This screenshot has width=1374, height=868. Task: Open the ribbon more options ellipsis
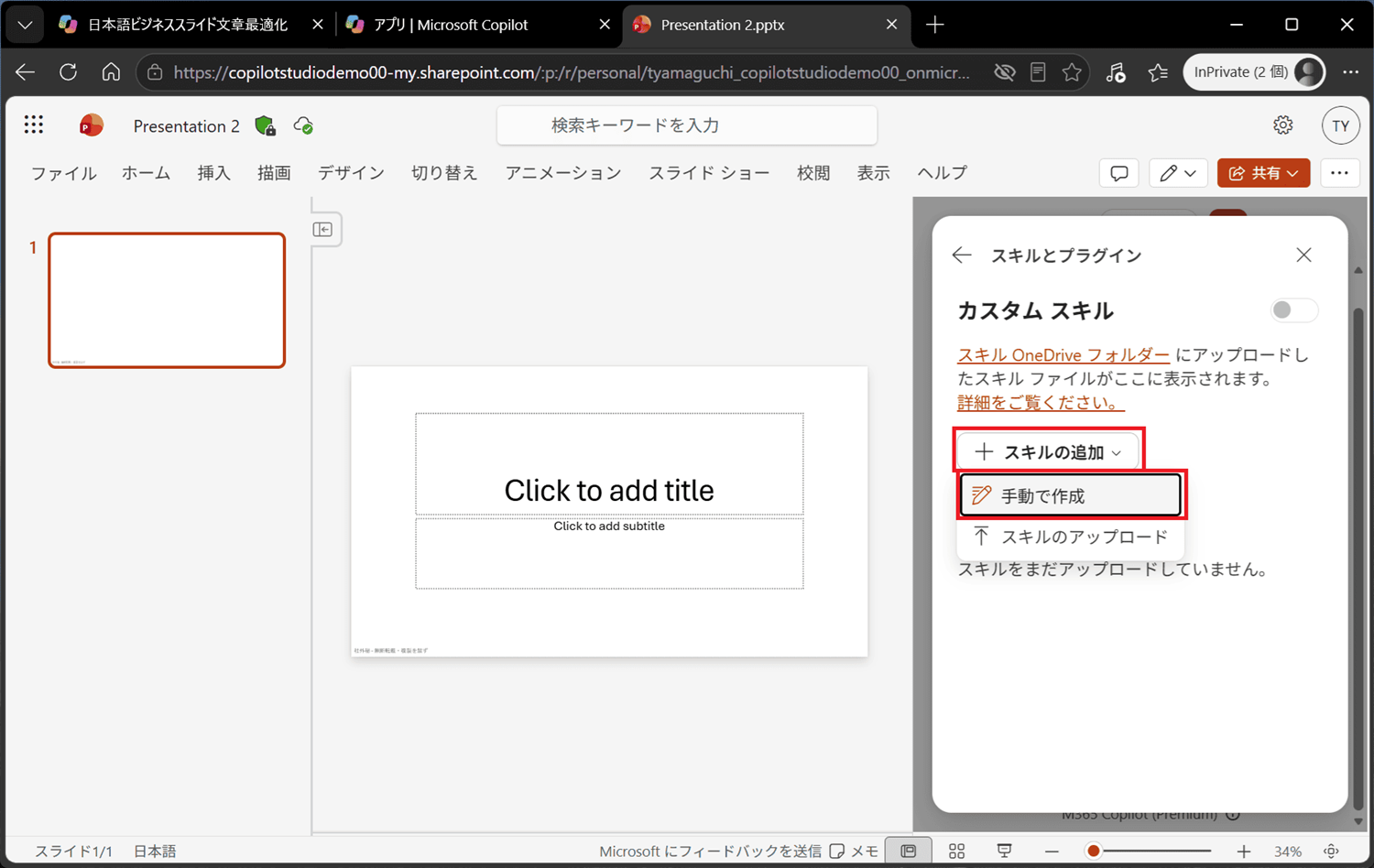tap(1339, 173)
